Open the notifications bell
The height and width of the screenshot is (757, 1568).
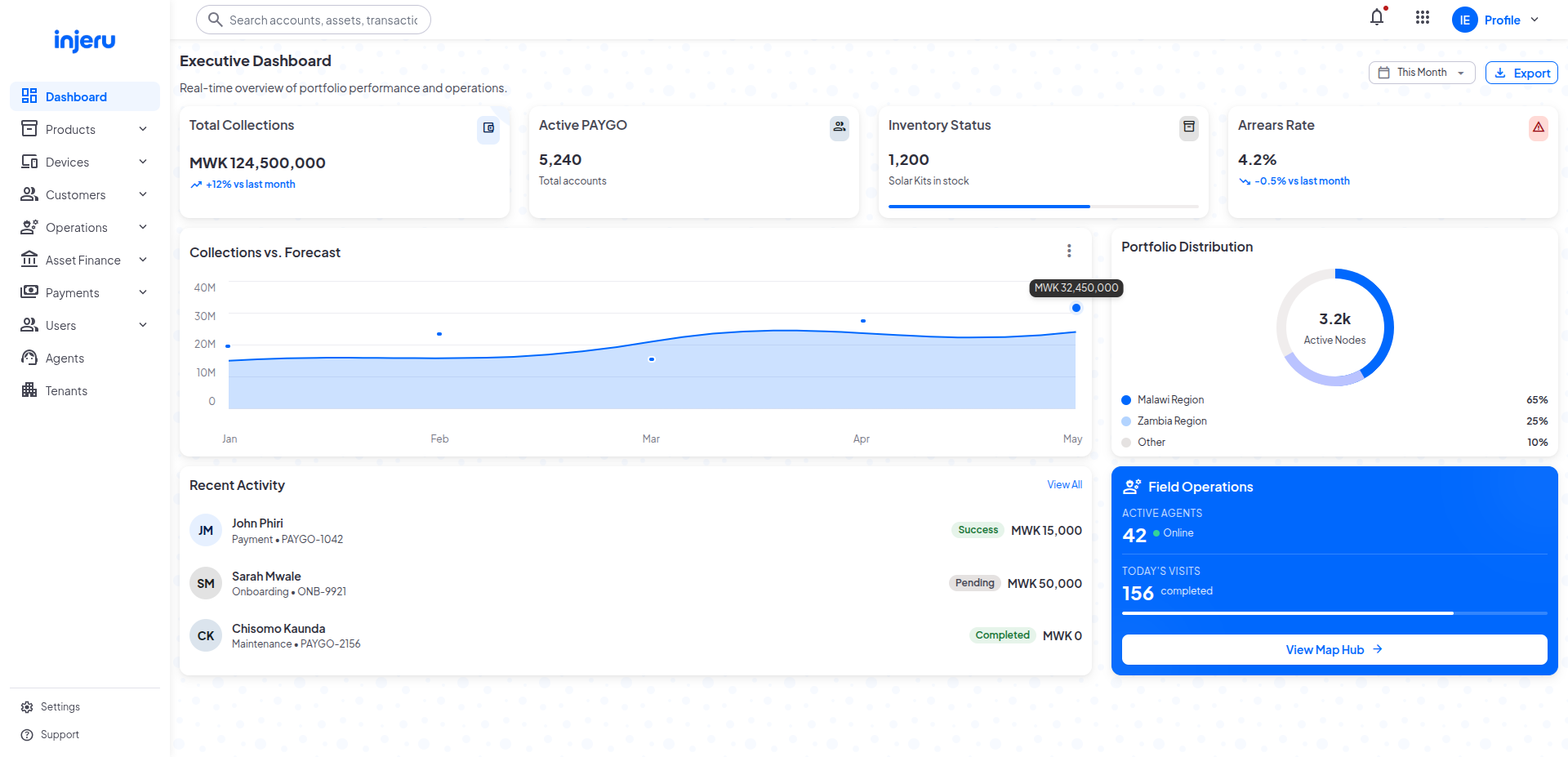pyautogui.click(x=1377, y=17)
